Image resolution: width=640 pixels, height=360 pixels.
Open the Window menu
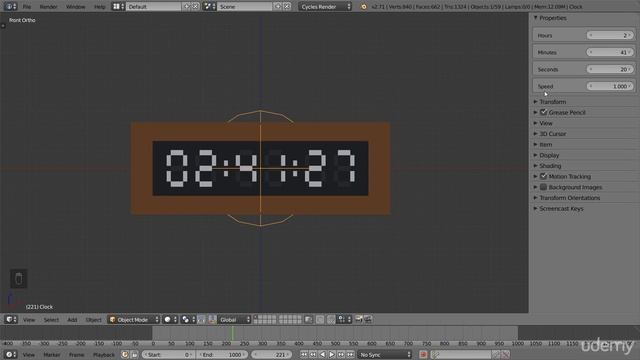pyautogui.click(x=76, y=7)
